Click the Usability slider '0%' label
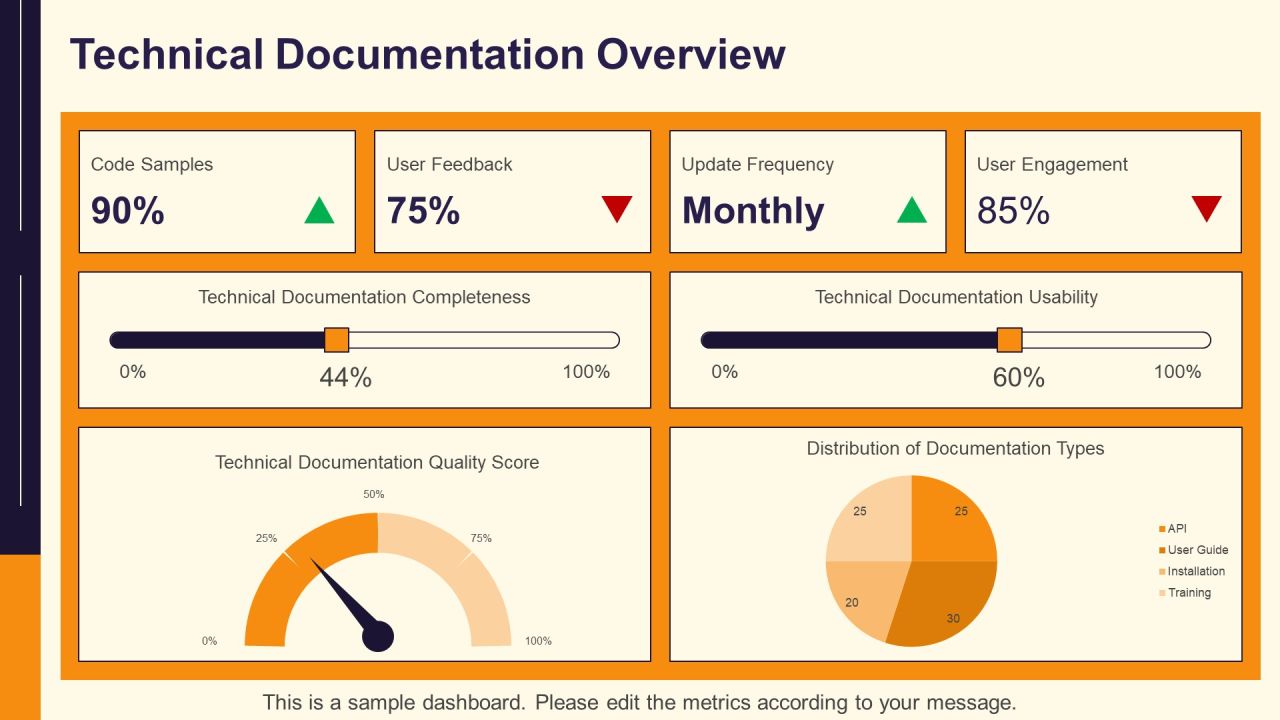 724,372
